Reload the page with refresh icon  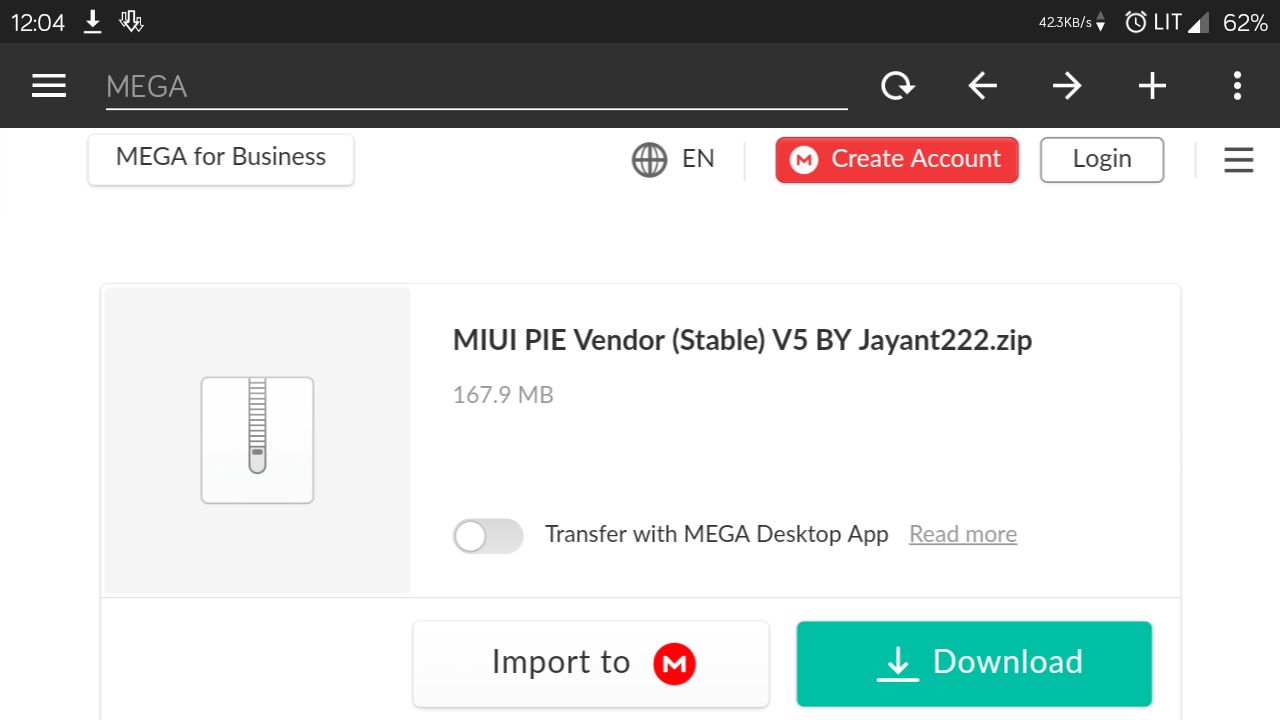(x=897, y=86)
